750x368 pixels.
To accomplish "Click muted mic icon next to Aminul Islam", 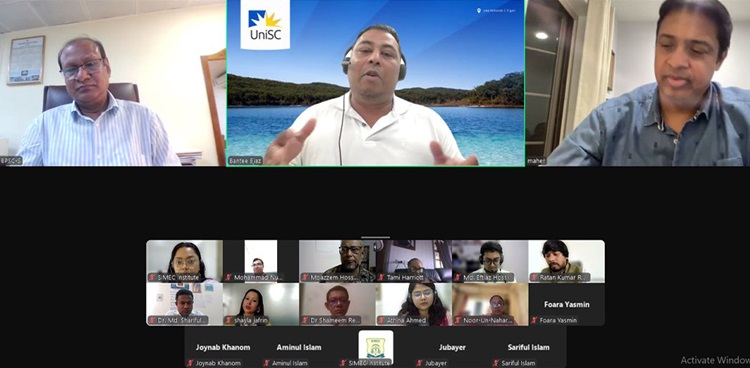I will click(266, 363).
